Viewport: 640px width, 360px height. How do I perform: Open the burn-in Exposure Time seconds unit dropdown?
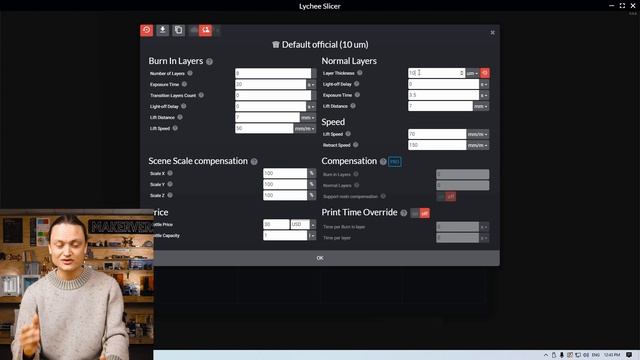(311, 84)
